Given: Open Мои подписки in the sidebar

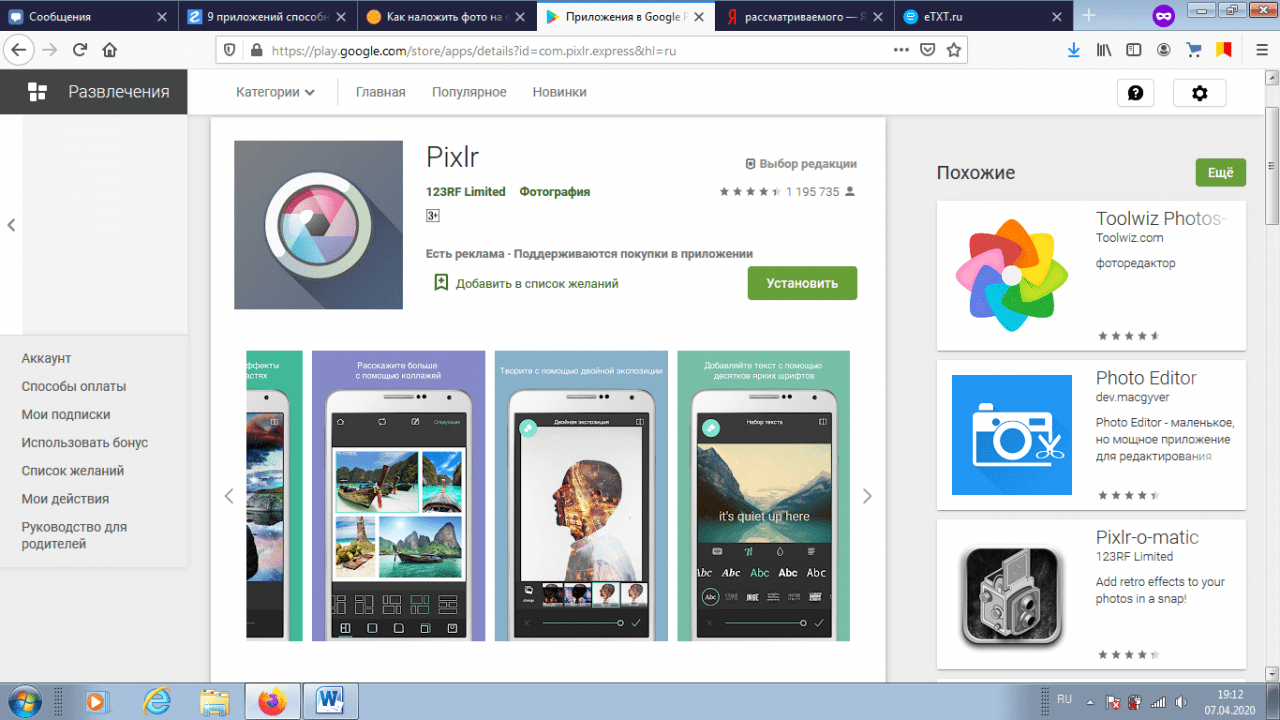Looking at the screenshot, I should pyautogui.click(x=66, y=414).
